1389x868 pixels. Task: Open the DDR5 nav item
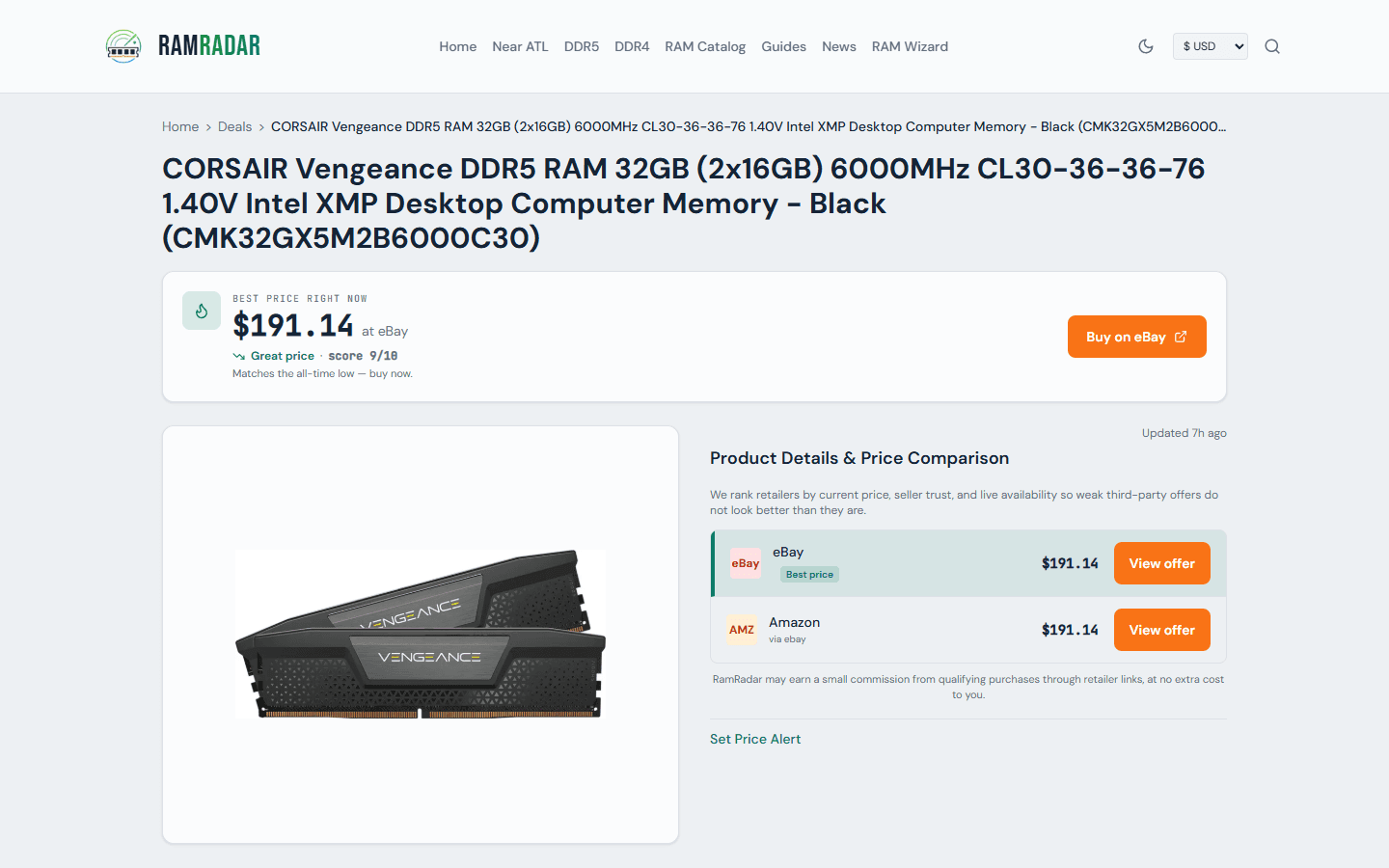582,46
